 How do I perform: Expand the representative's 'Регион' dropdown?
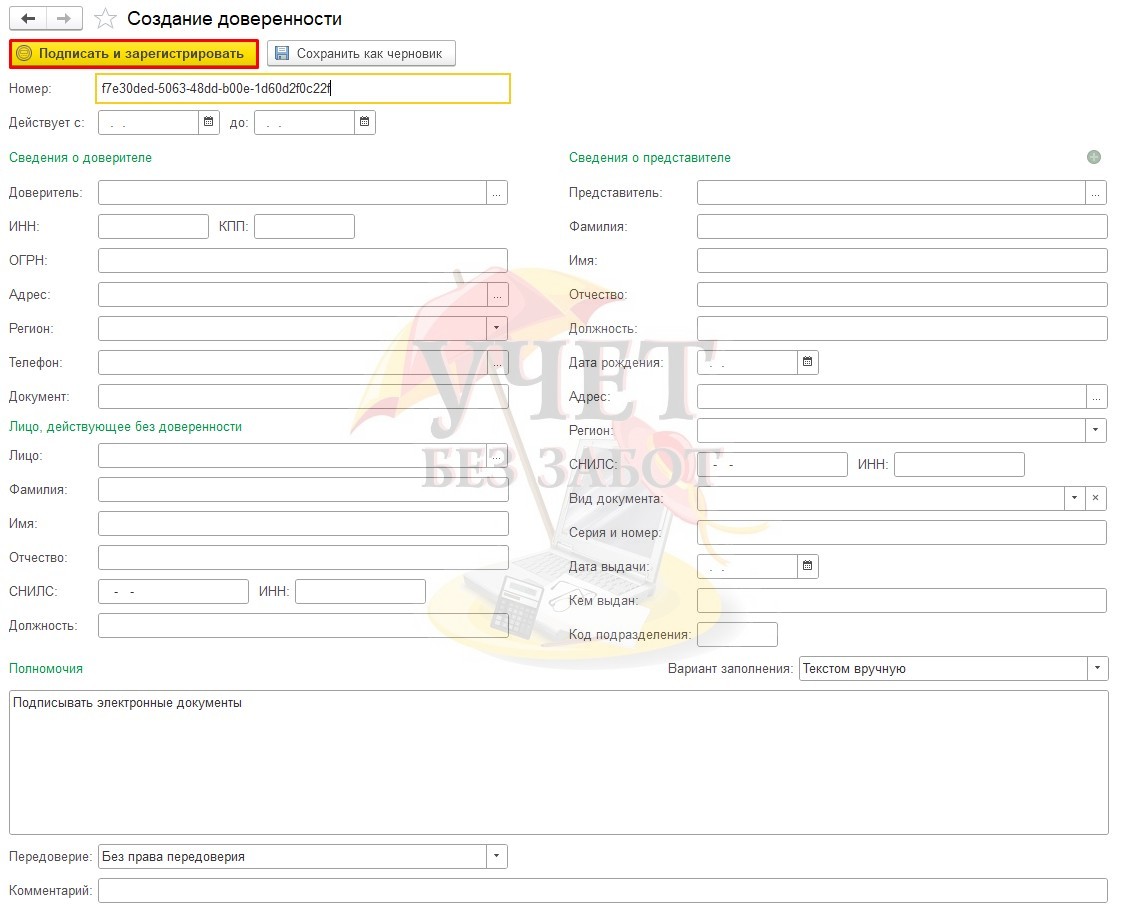point(1097,430)
